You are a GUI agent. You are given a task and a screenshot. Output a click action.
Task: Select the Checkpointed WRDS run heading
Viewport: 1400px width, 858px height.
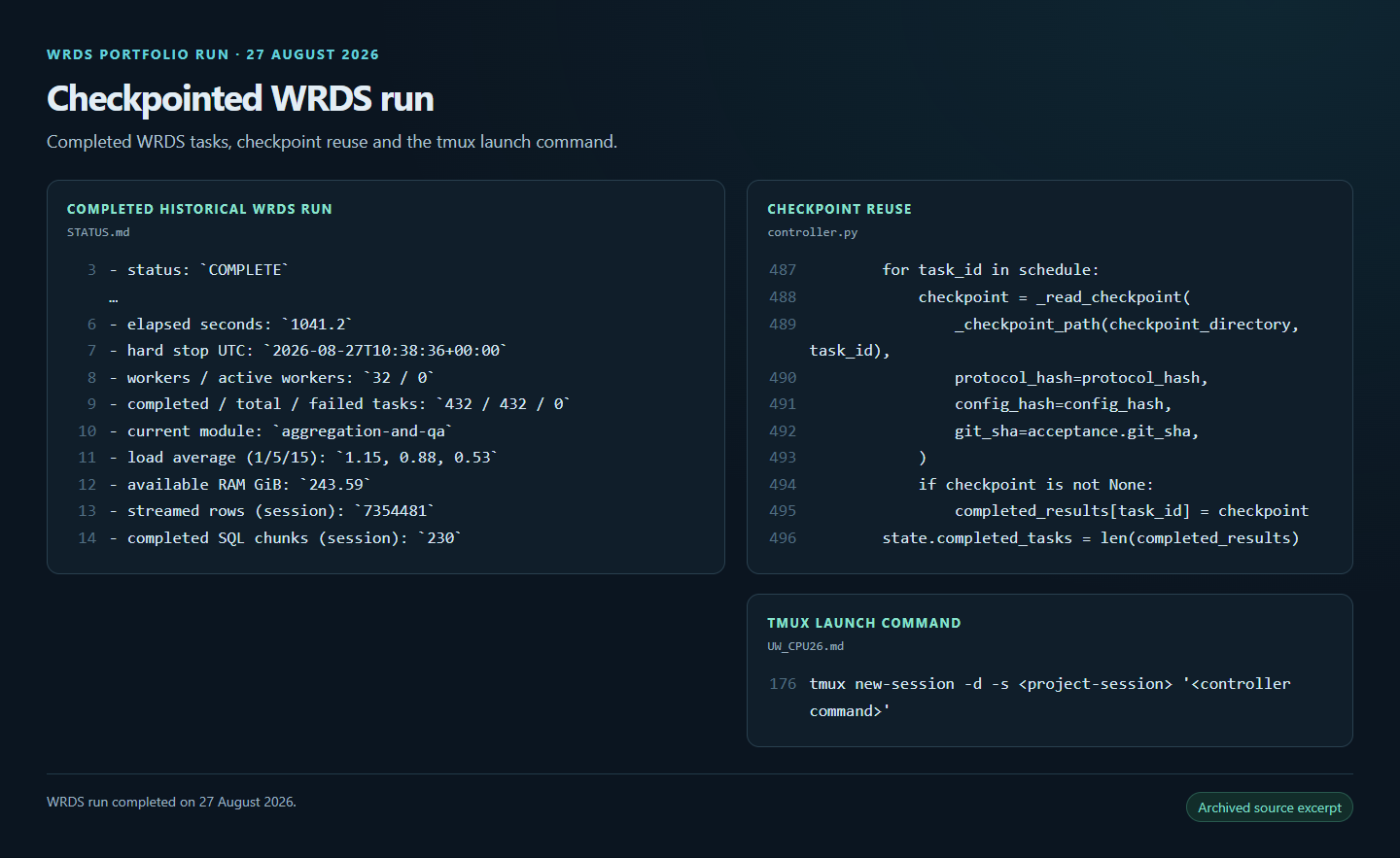pyautogui.click(x=240, y=98)
